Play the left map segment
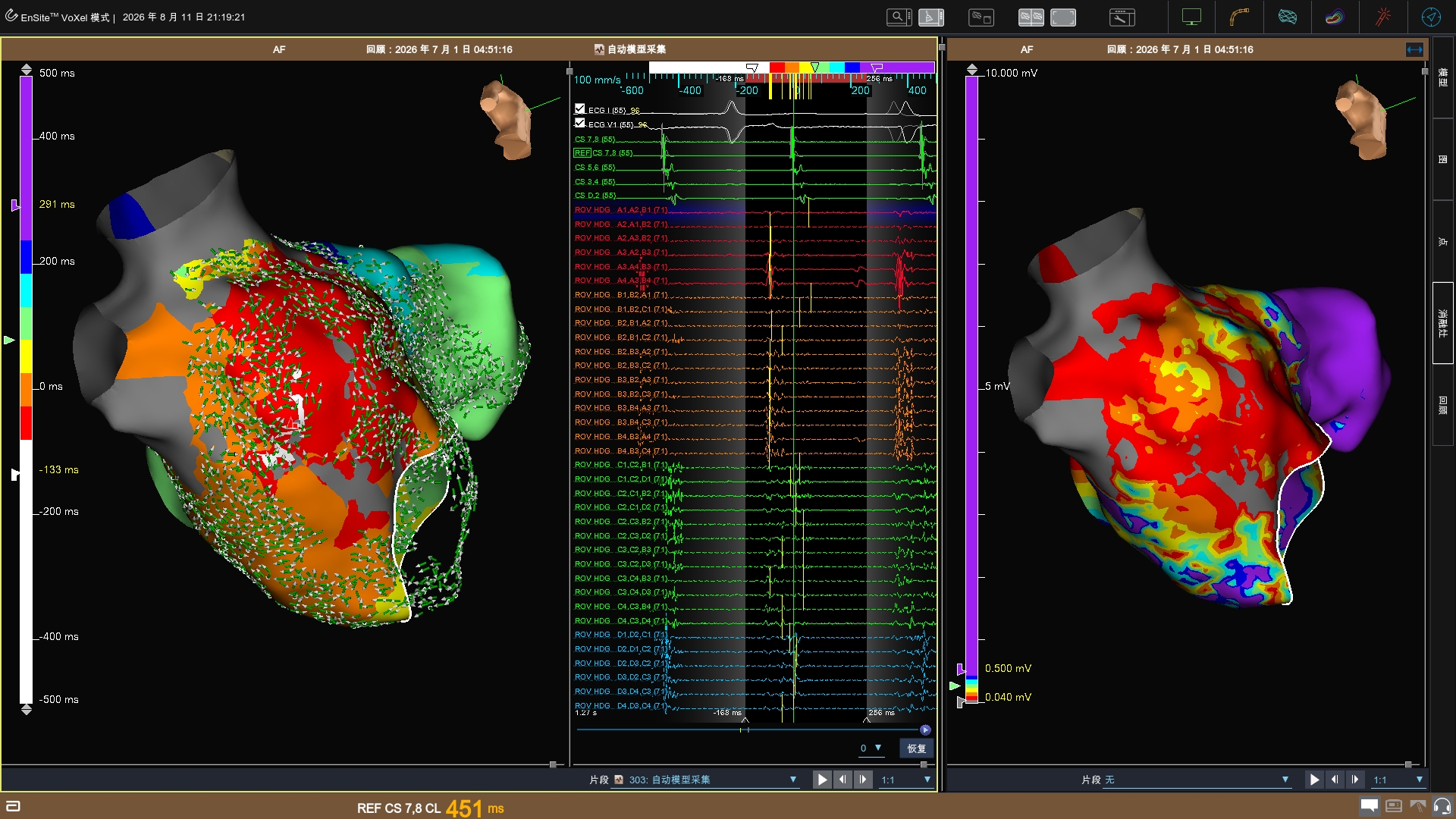Screen dimensions: 1456x819 click(821, 780)
